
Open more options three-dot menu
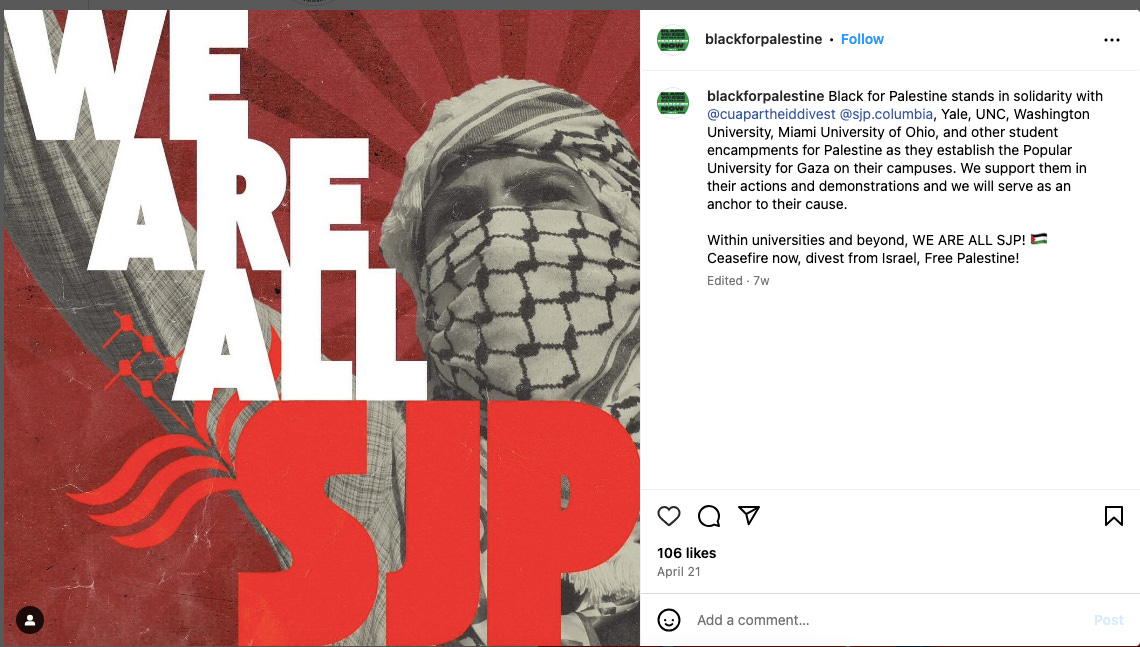pos(1112,40)
